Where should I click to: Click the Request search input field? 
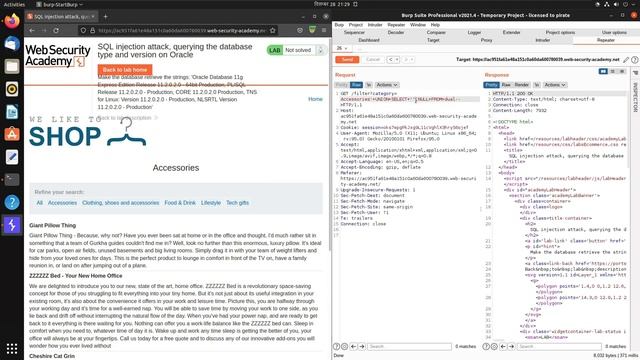[x=409, y=347]
